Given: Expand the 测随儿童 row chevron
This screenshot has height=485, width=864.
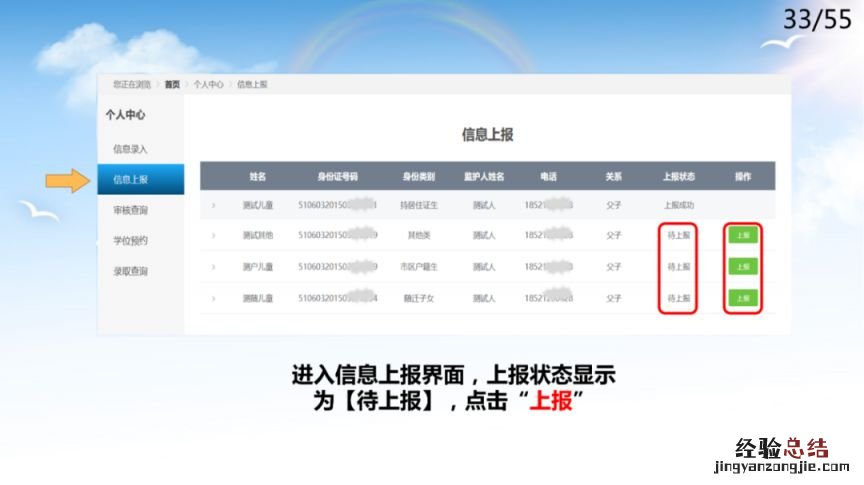Looking at the screenshot, I should (x=214, y=298).
